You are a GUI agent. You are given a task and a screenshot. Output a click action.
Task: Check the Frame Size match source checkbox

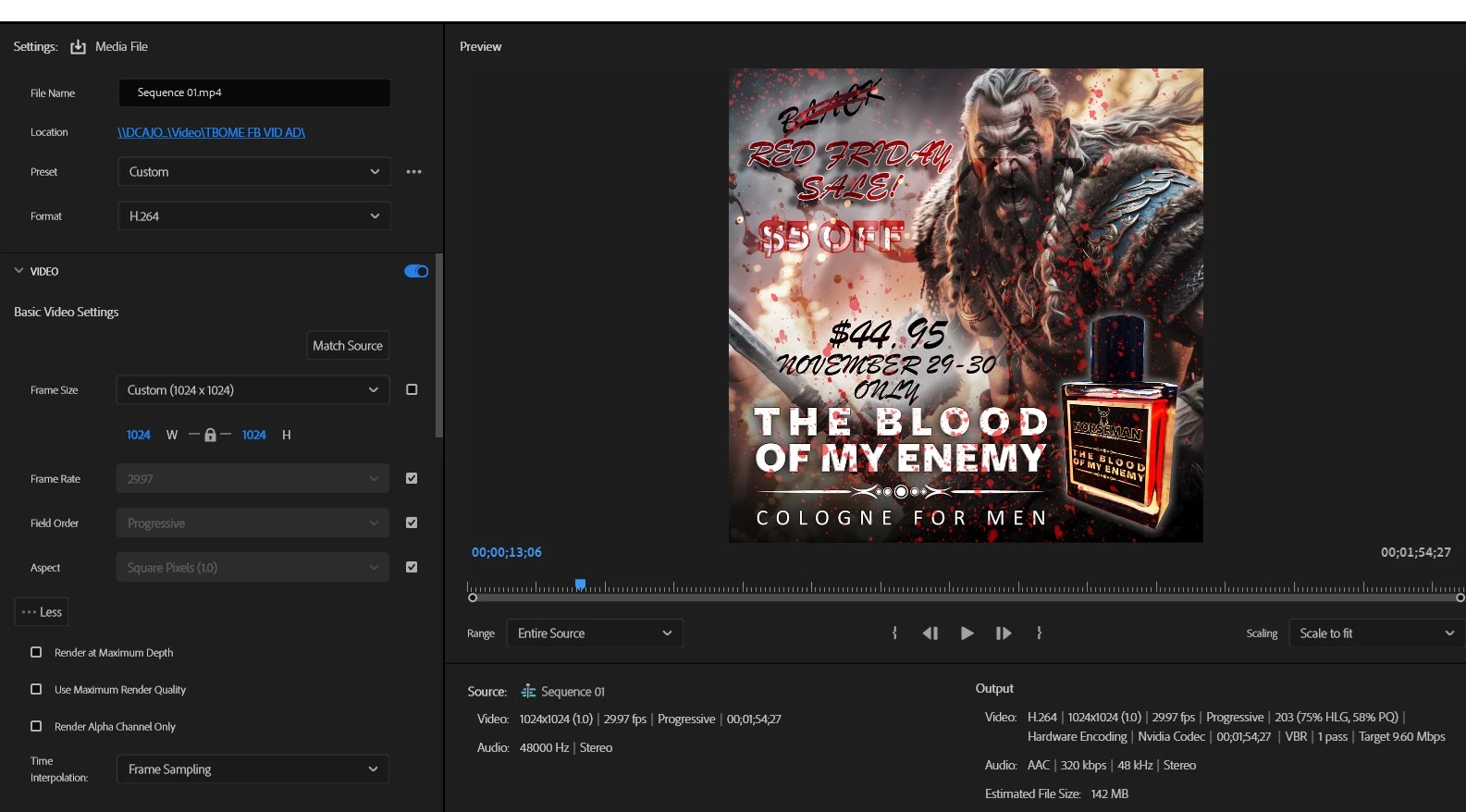coord(412,390)
